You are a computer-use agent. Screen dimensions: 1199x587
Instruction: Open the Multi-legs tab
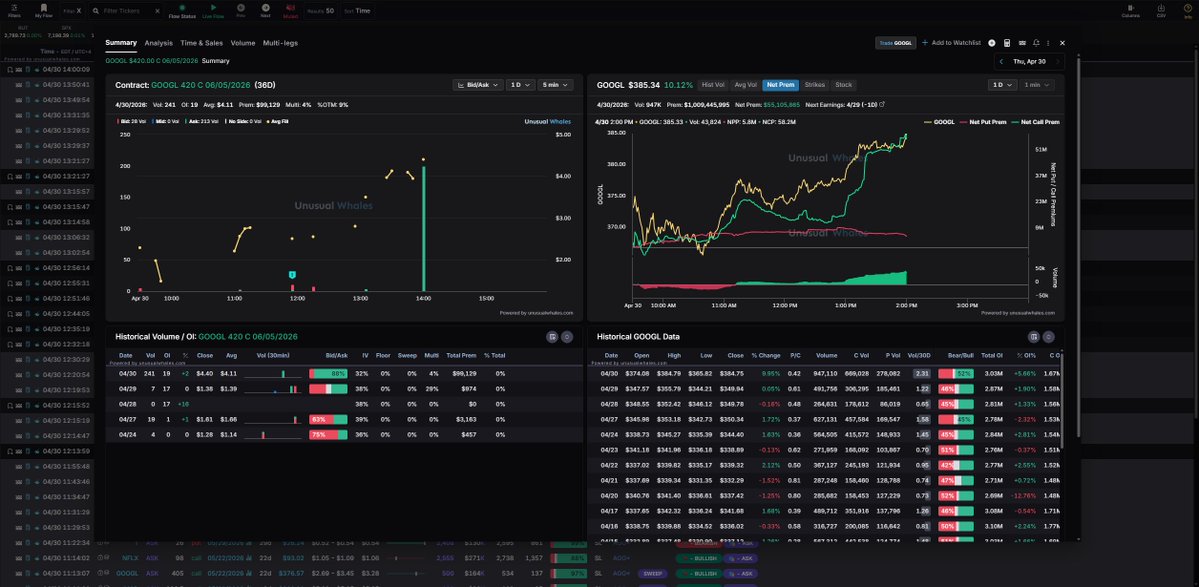tap(281, 43)
